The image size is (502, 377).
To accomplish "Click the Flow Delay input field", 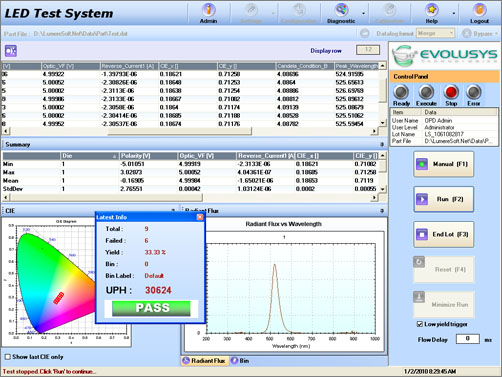I will point(468,339).
